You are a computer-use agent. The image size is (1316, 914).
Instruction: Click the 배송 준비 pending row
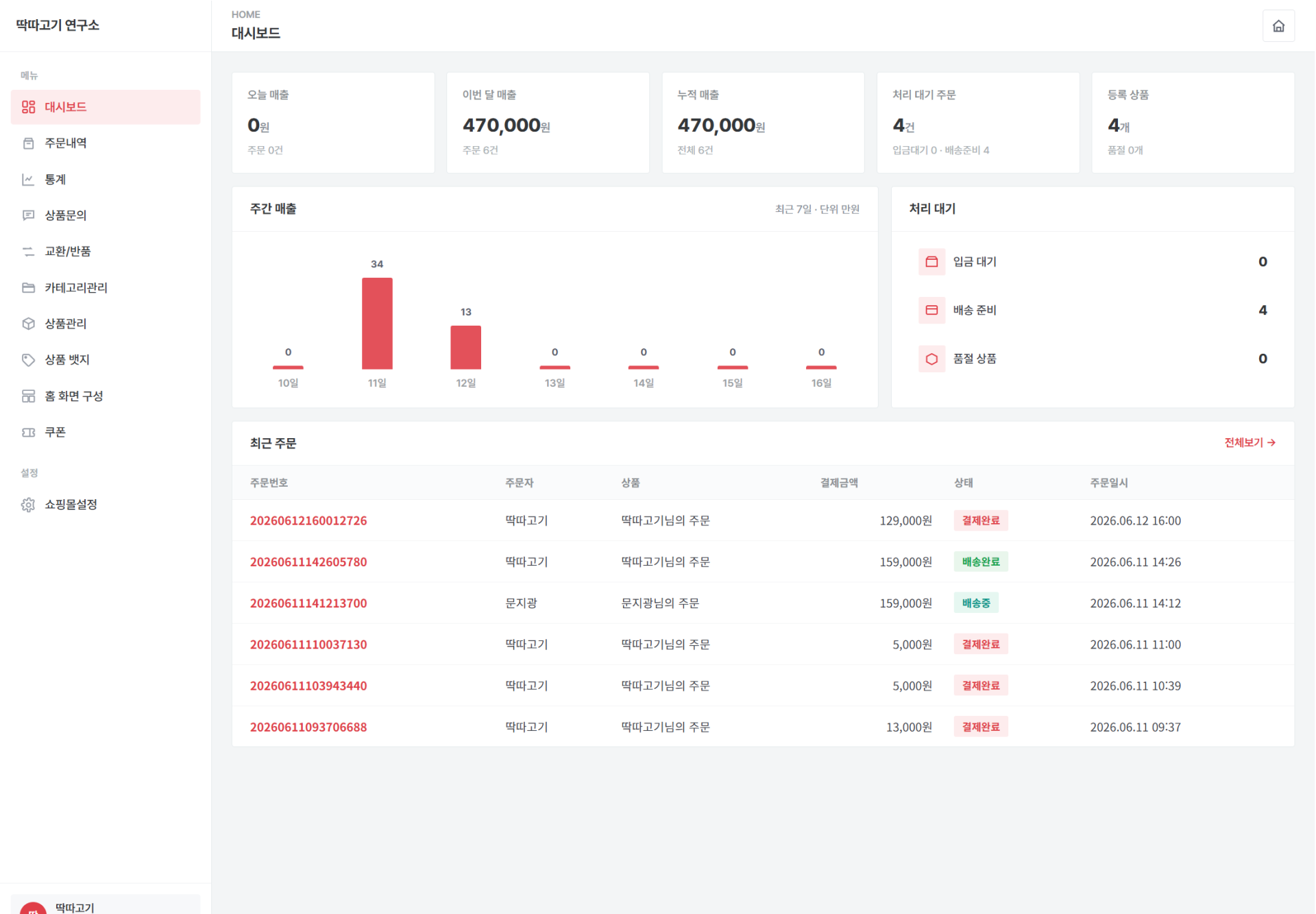coord(1093,311)
